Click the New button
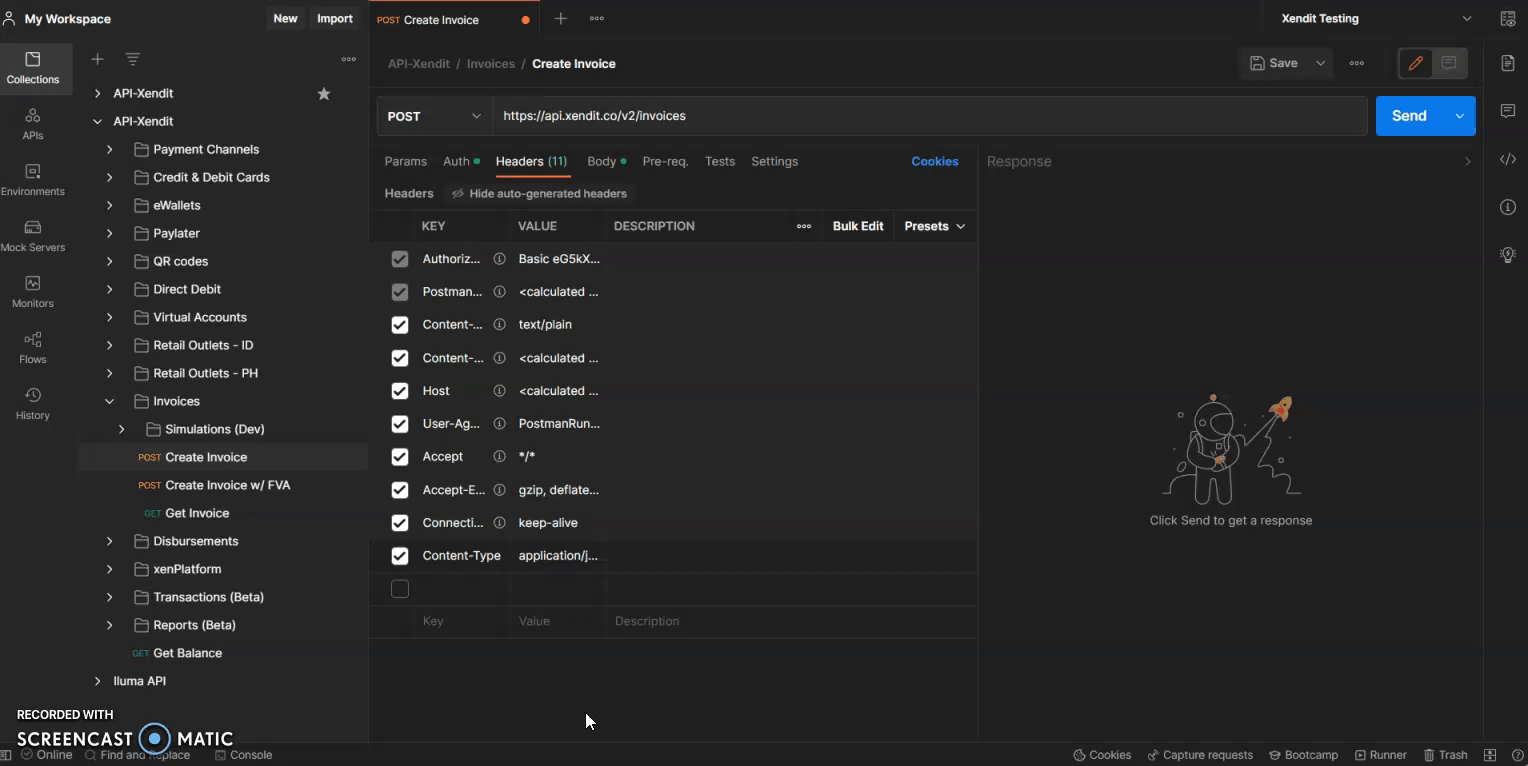 click(x=285, y=19)
